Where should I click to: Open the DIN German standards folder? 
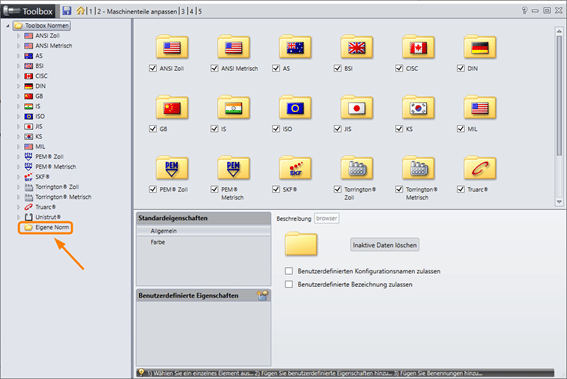[480, 47]
